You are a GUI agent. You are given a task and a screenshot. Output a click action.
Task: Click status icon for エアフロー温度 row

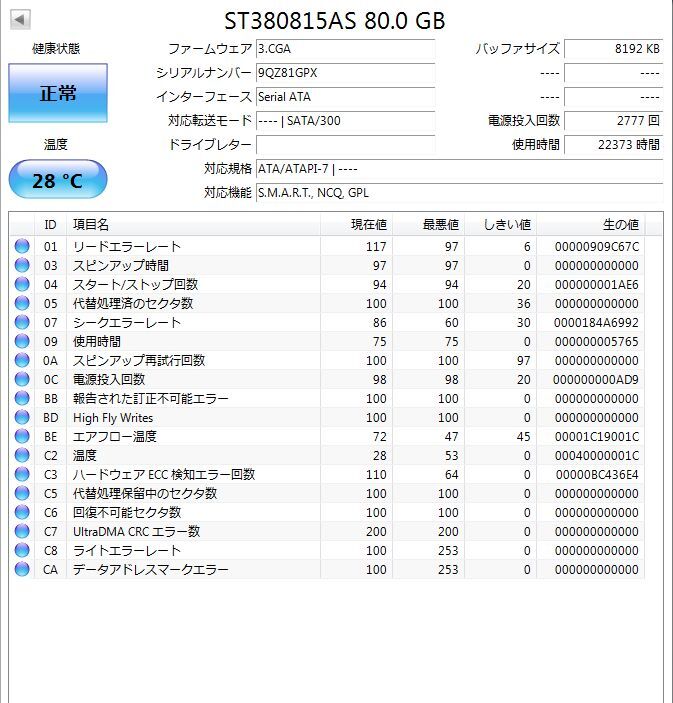[22, 437]
